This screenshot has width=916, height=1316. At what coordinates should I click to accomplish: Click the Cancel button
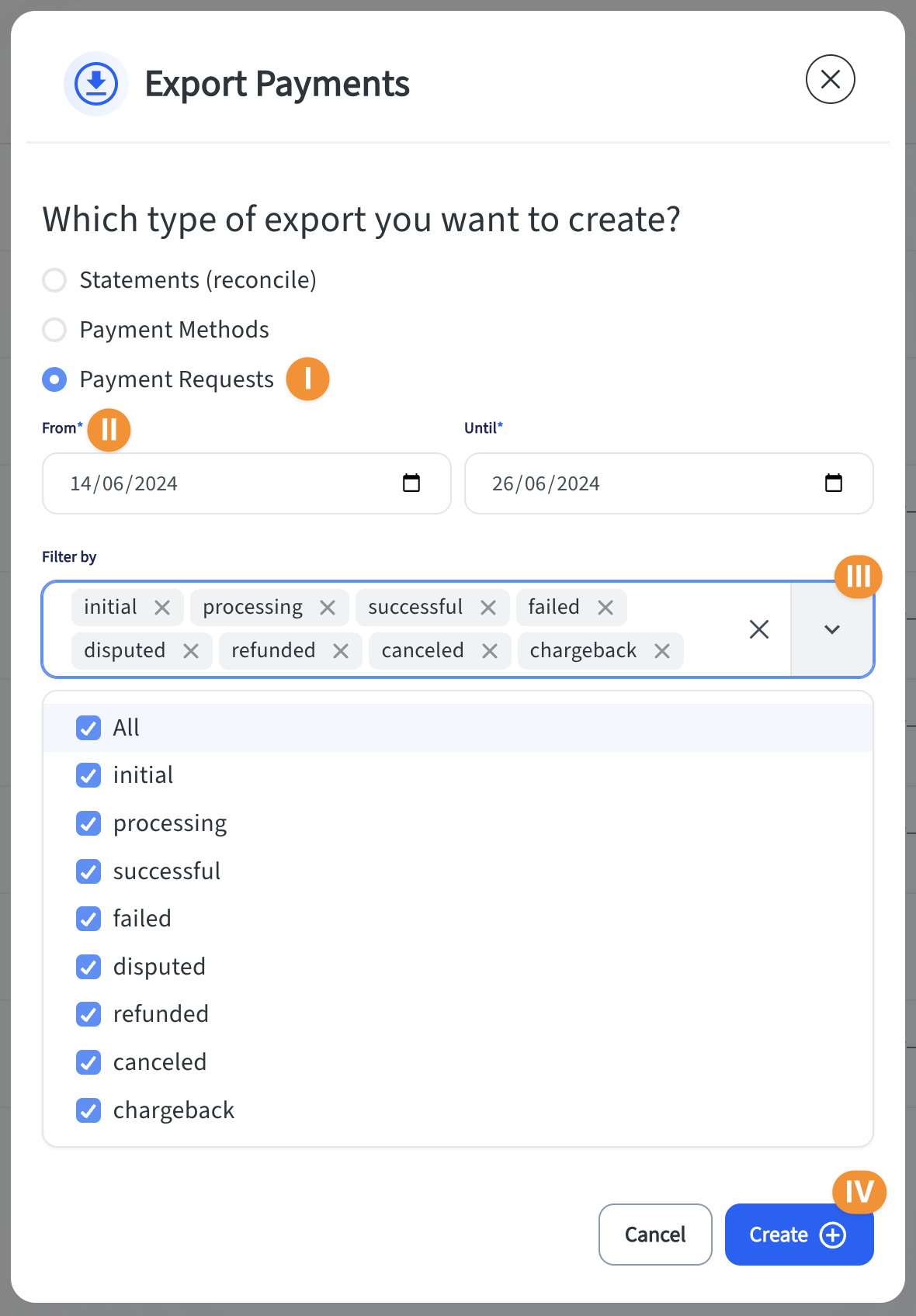tap(655, 1235)
